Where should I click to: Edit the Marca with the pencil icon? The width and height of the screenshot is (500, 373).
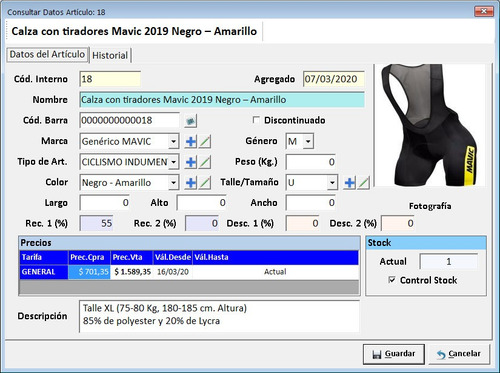(205, 142)
